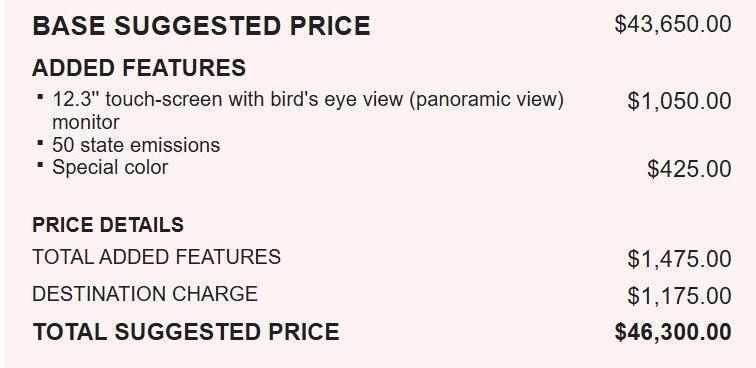Click the PRICE DETAILS heading
756x368 pixels.
click(108, 225)
